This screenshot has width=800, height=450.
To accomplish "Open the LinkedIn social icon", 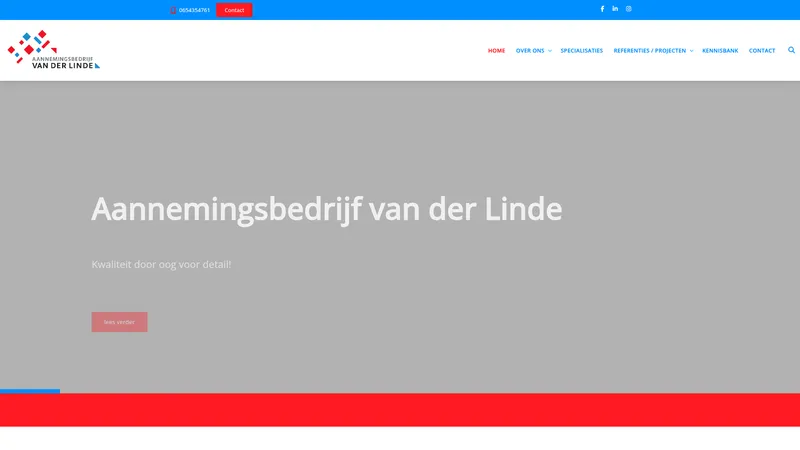I will (x=615, y=9).
